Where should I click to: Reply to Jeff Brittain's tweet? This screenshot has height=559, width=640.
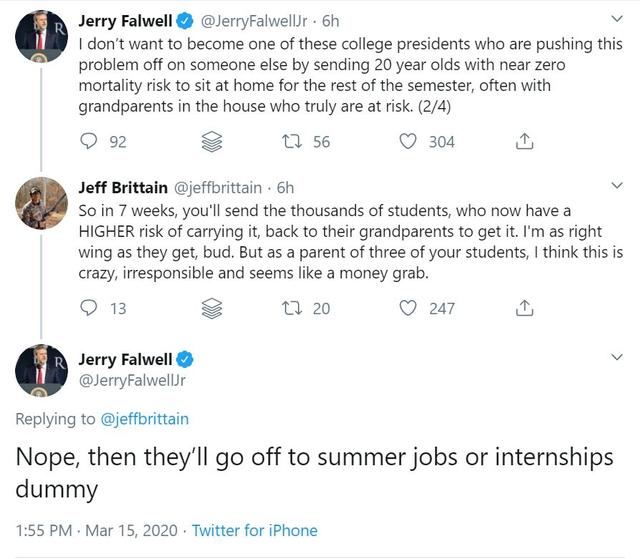pos(88,308)
